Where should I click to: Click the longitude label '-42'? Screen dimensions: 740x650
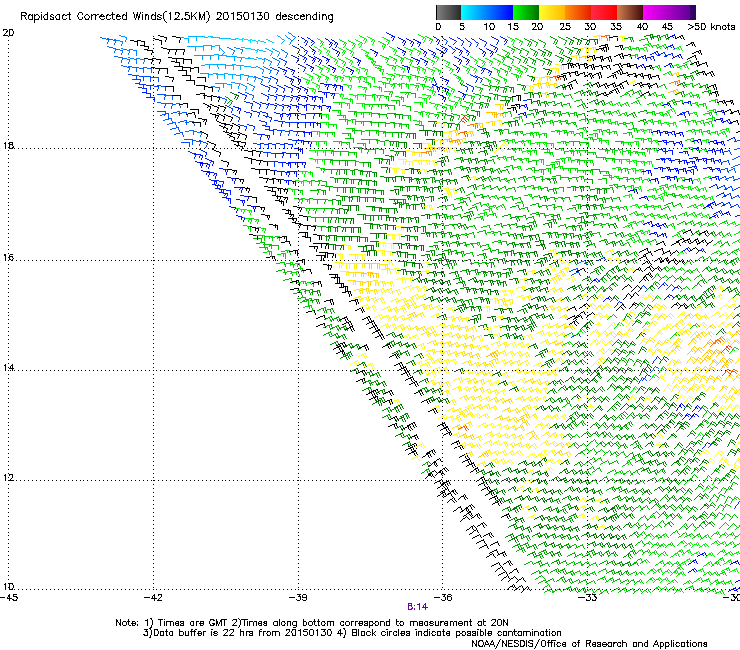click(x=153, y=598)
